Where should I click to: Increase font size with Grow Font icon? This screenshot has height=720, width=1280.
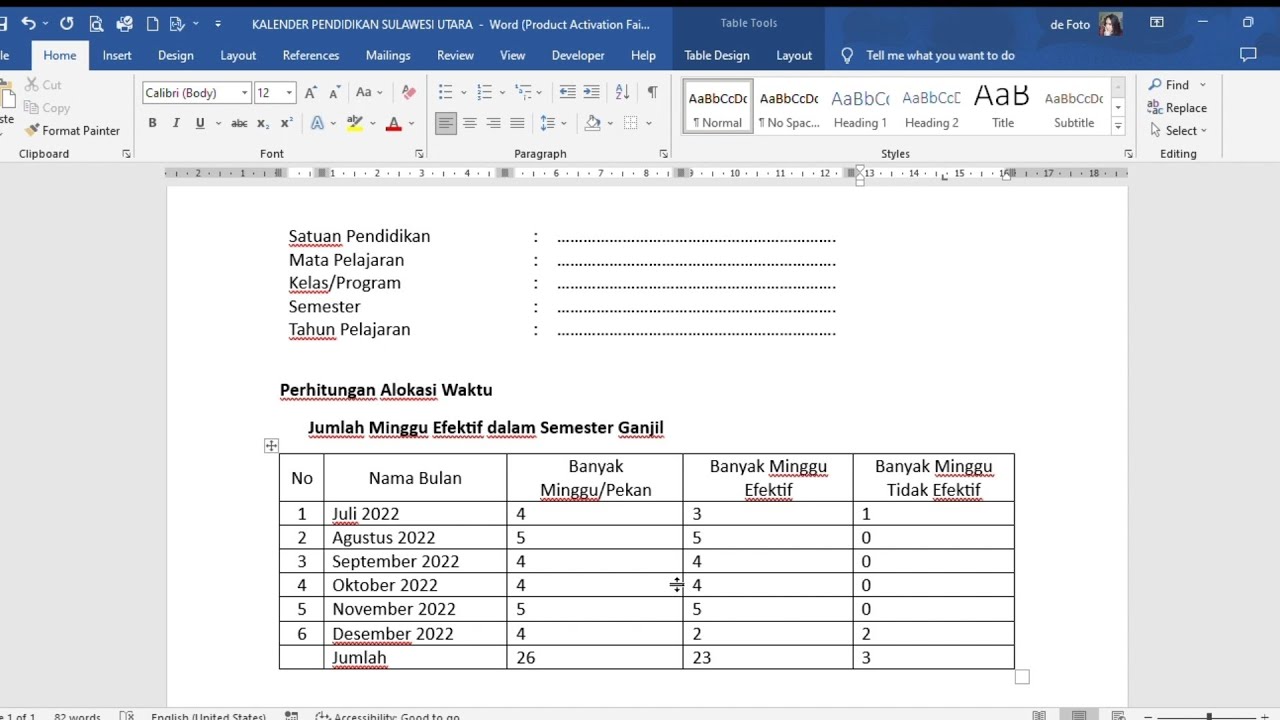pos(311,92)
